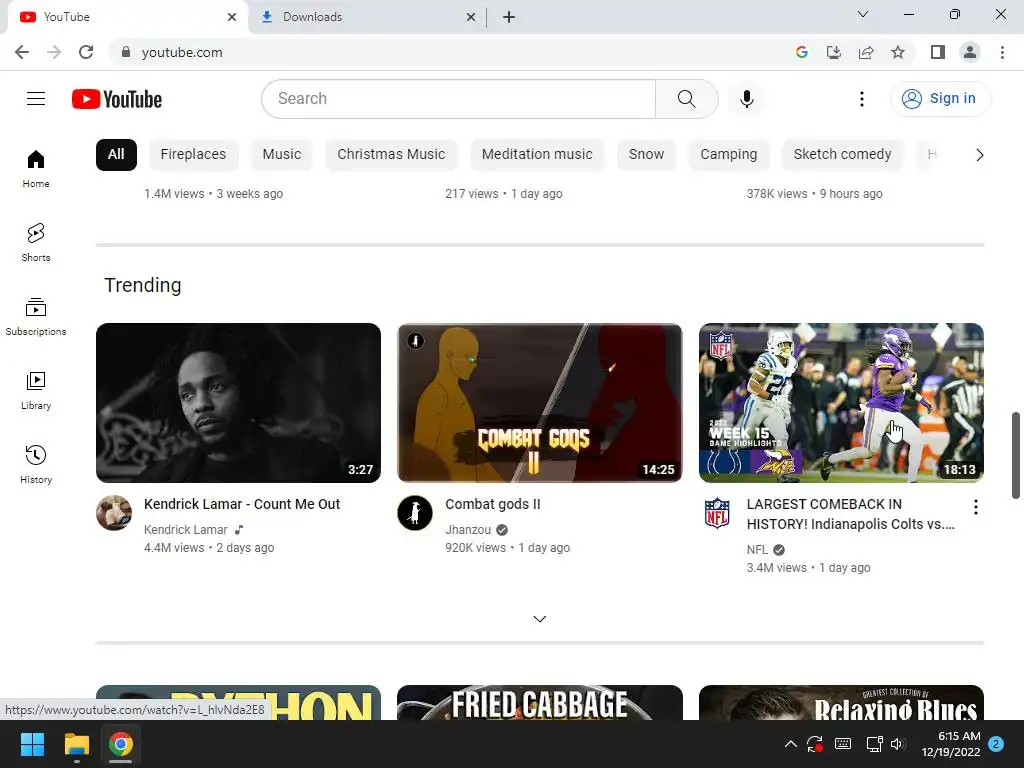Click the search magnifier button
This screenshot has height=768, width=1024.
pyautogui.click(x=686, y=99)
